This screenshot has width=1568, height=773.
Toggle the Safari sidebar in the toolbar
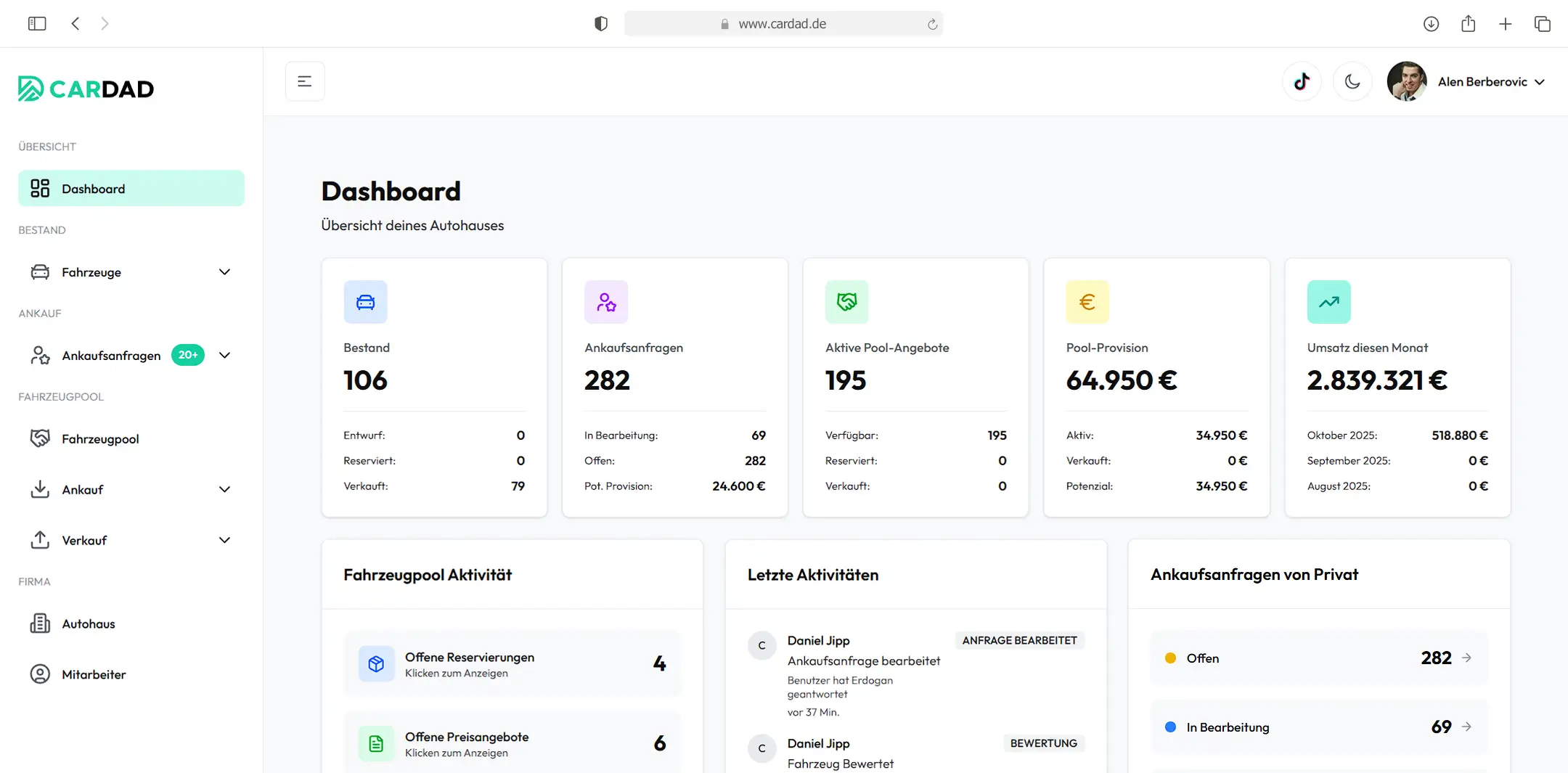coord(37,23)
